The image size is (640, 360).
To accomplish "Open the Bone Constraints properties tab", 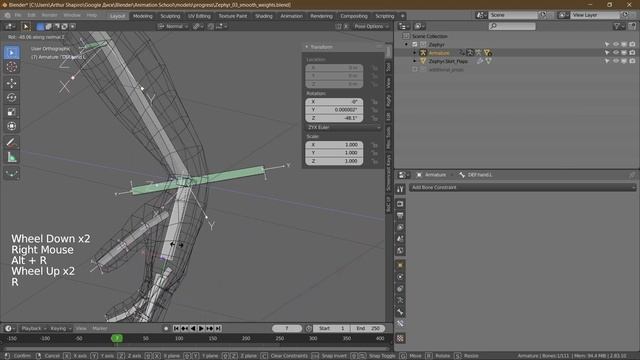I will click(x=400, y=324).
